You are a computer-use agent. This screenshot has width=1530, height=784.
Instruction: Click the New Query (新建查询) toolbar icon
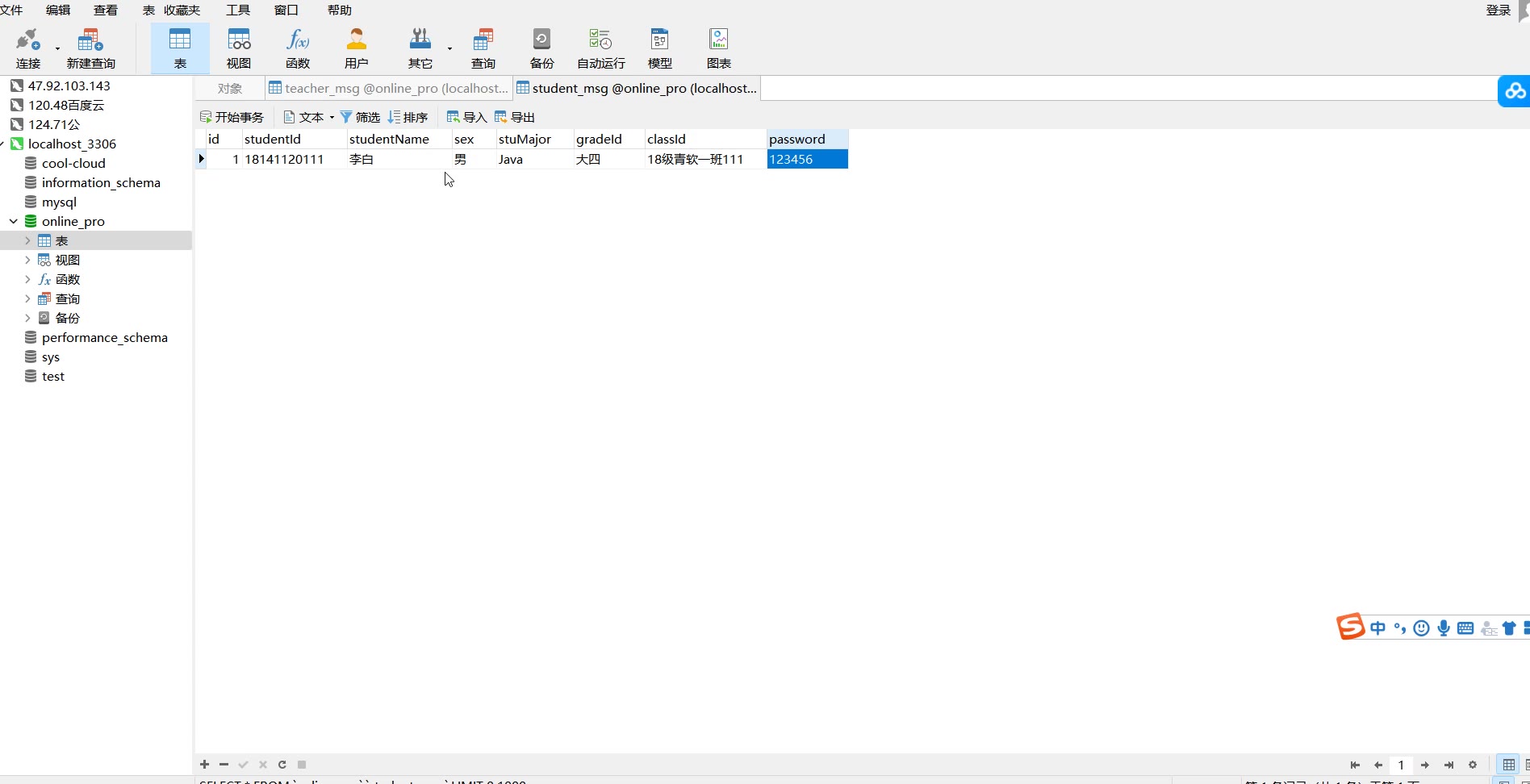pos(90,48)
